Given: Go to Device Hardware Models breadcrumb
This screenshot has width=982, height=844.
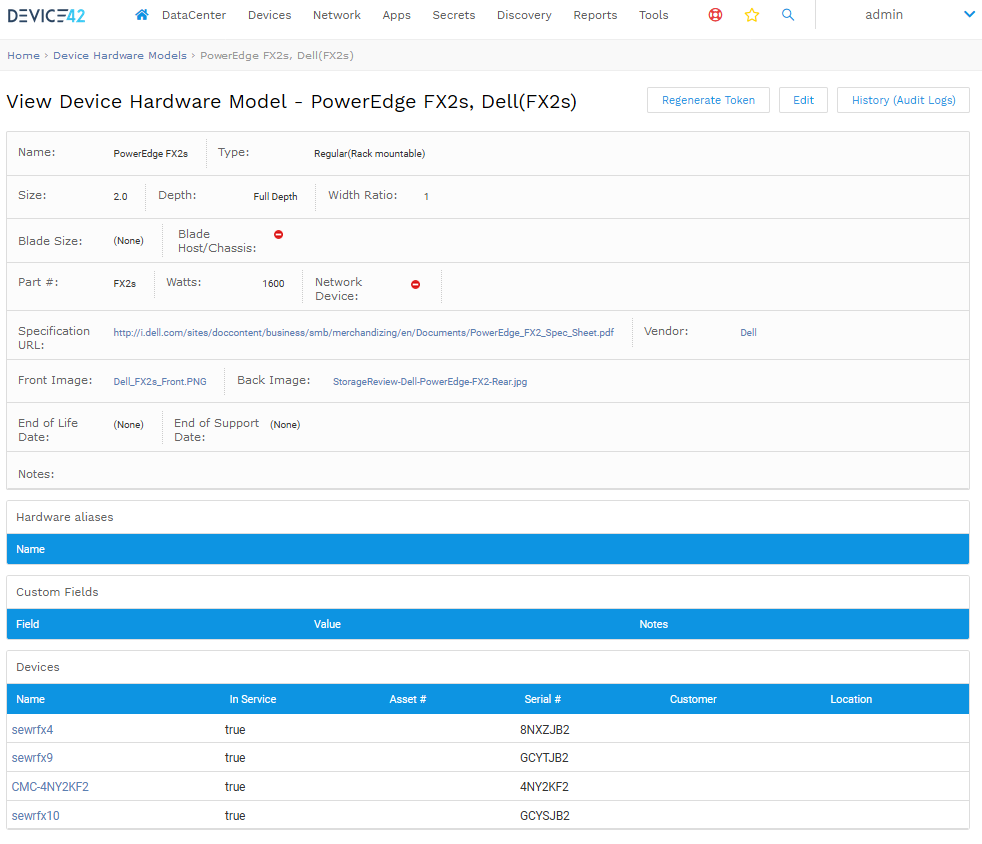Looking at the screenshot, I should (120, 56).
